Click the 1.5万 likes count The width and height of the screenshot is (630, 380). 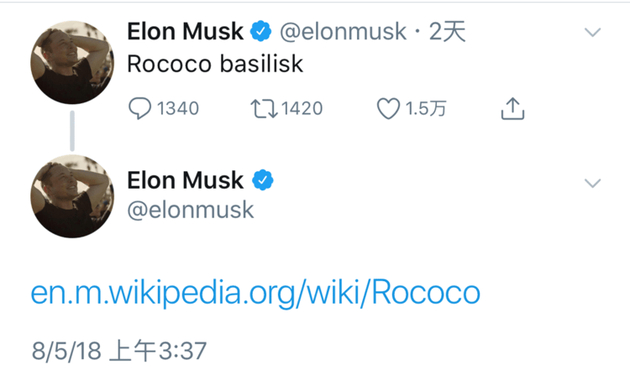click(x=426, y=109)
